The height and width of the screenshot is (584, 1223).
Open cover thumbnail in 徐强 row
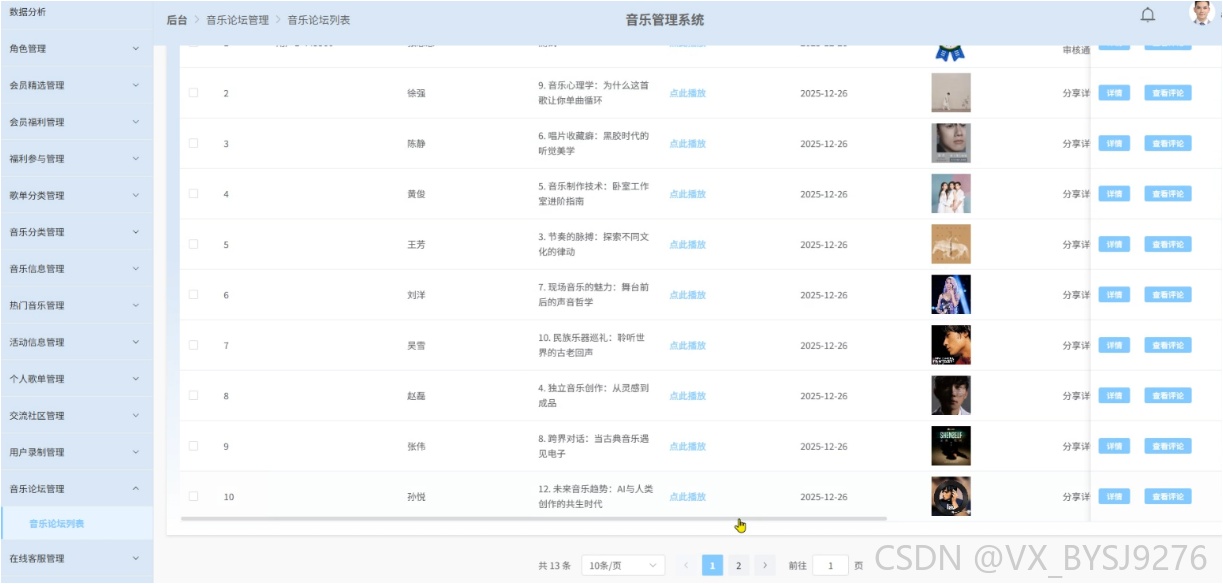point(951,93)
